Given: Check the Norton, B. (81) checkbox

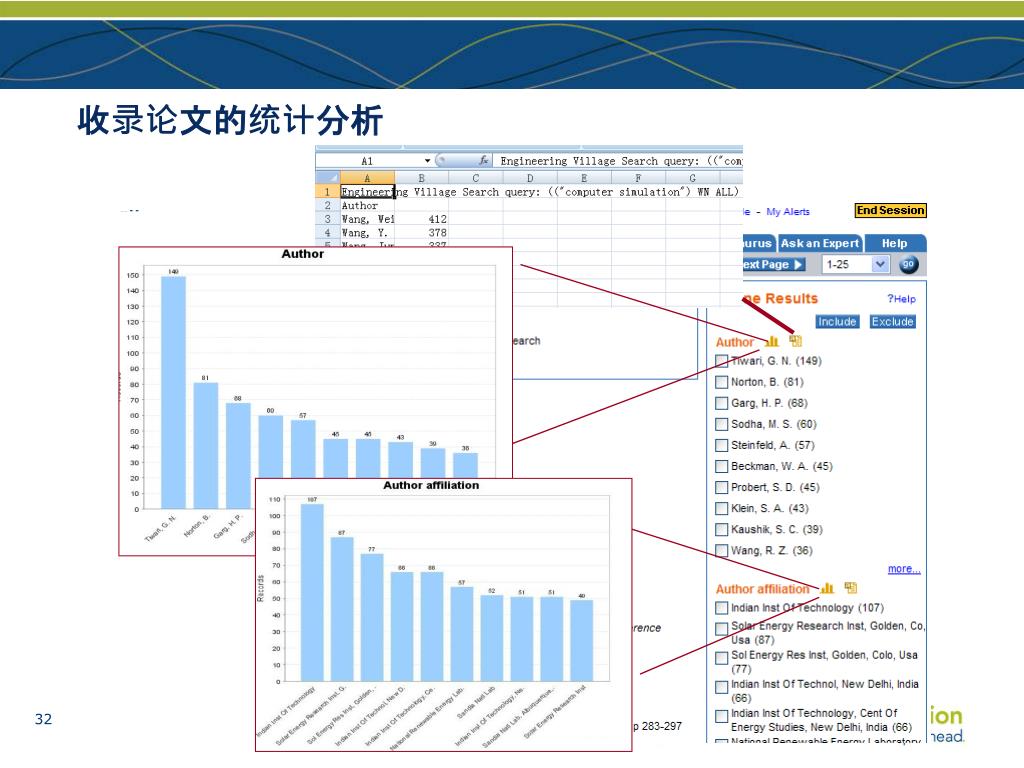Looking at the screenshot, I should pos(722,382).
